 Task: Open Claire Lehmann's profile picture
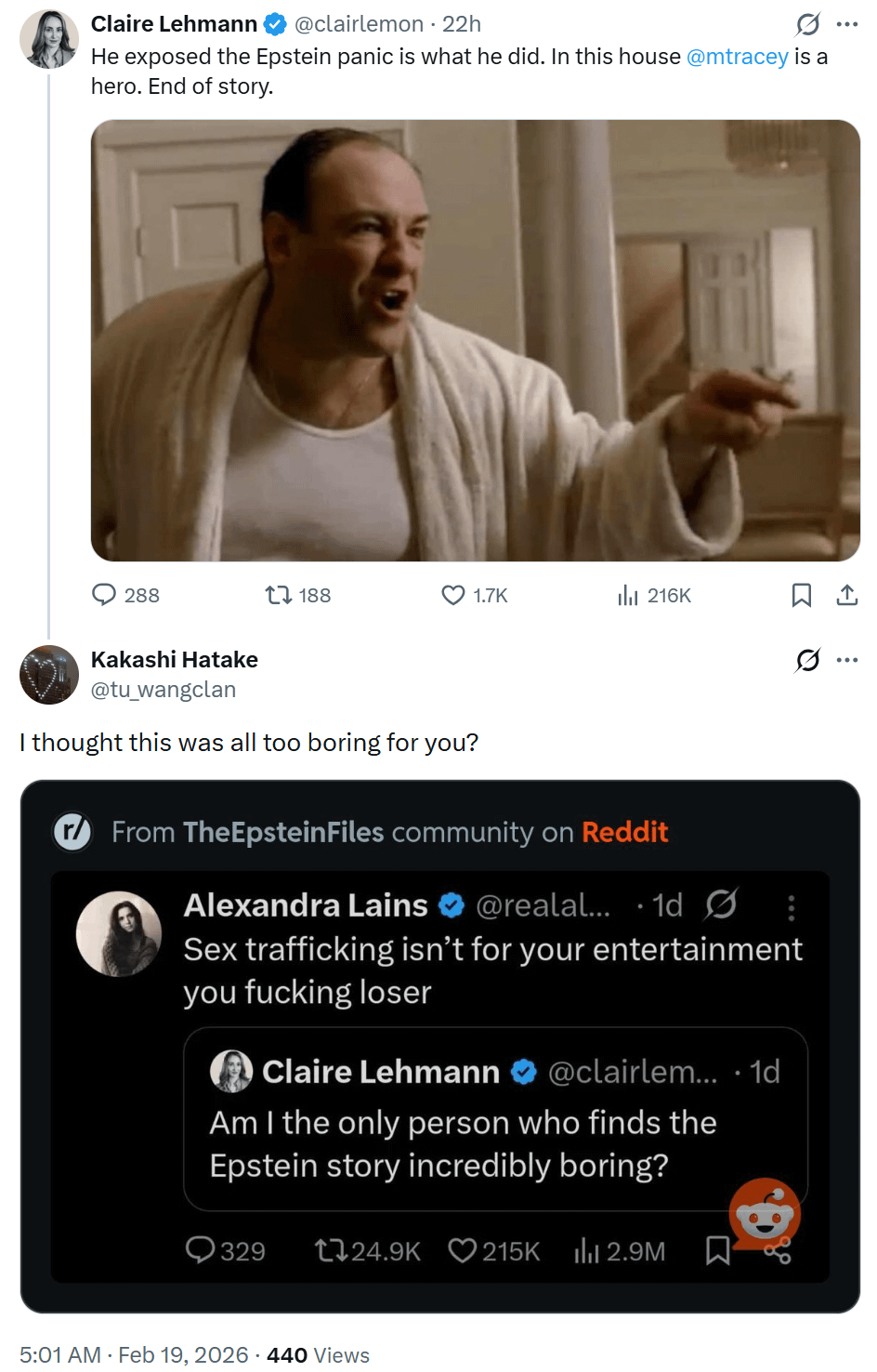[x=49, y=40]
